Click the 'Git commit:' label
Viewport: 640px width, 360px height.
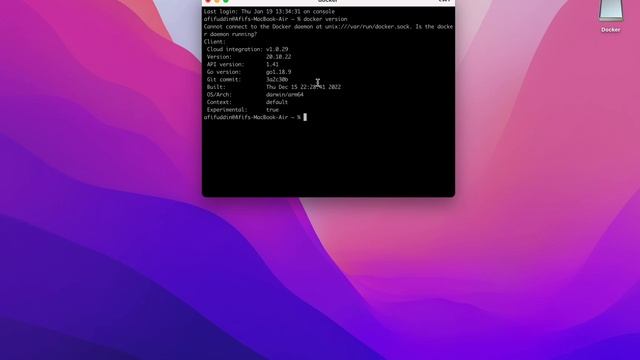[x=224, y=80]
